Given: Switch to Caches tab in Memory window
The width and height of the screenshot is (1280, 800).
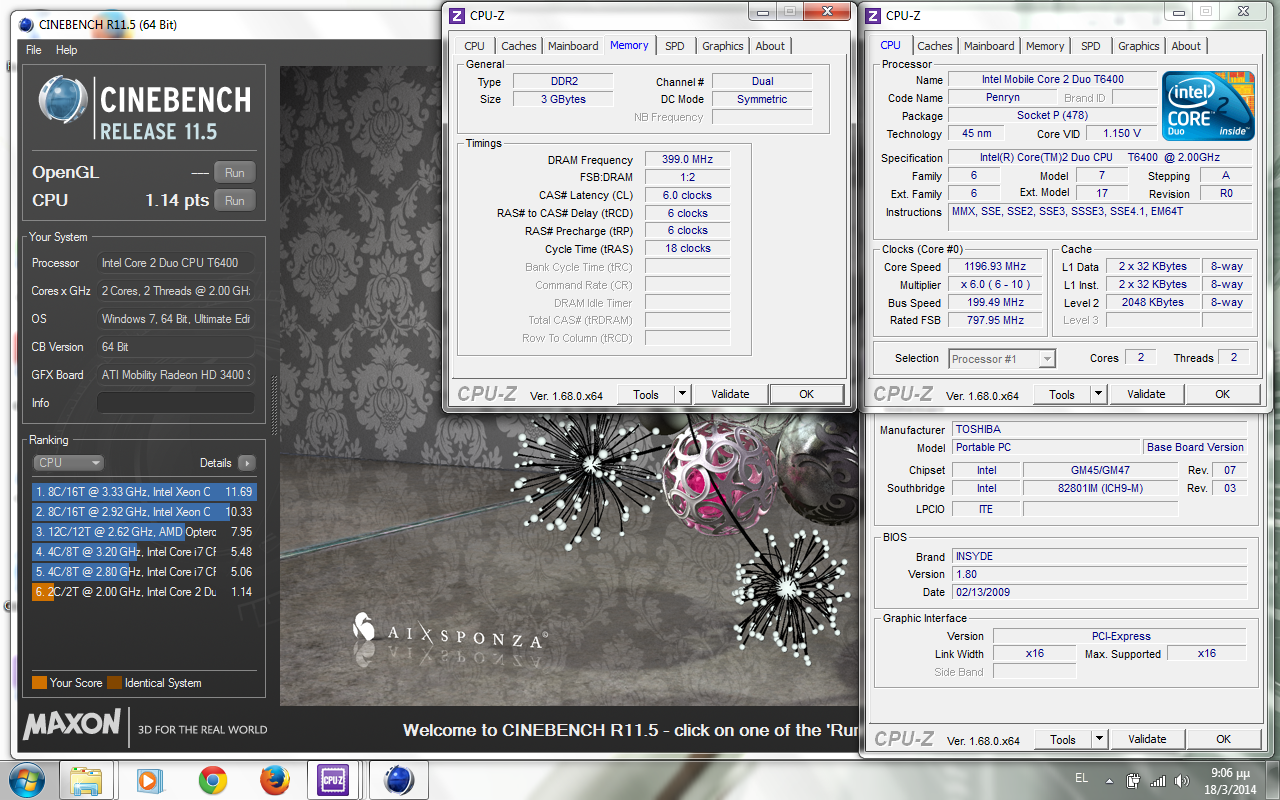Looking at the screenshot, I should (x=519, y=46).
